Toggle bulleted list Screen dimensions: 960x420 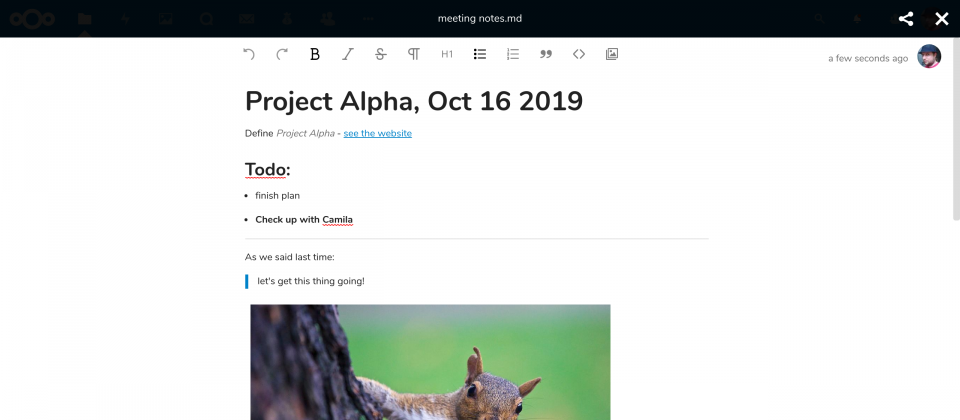(x=480, y=54)
